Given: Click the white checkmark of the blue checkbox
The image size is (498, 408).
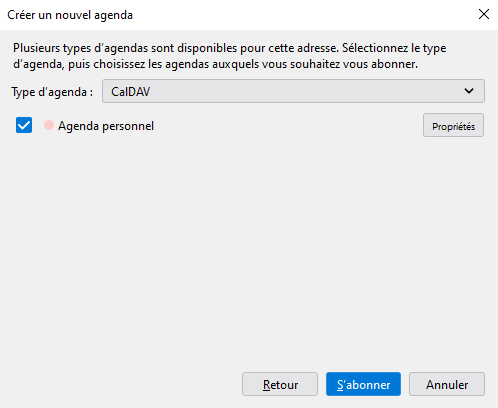Looking at the screenshot, I should point(24,125).
